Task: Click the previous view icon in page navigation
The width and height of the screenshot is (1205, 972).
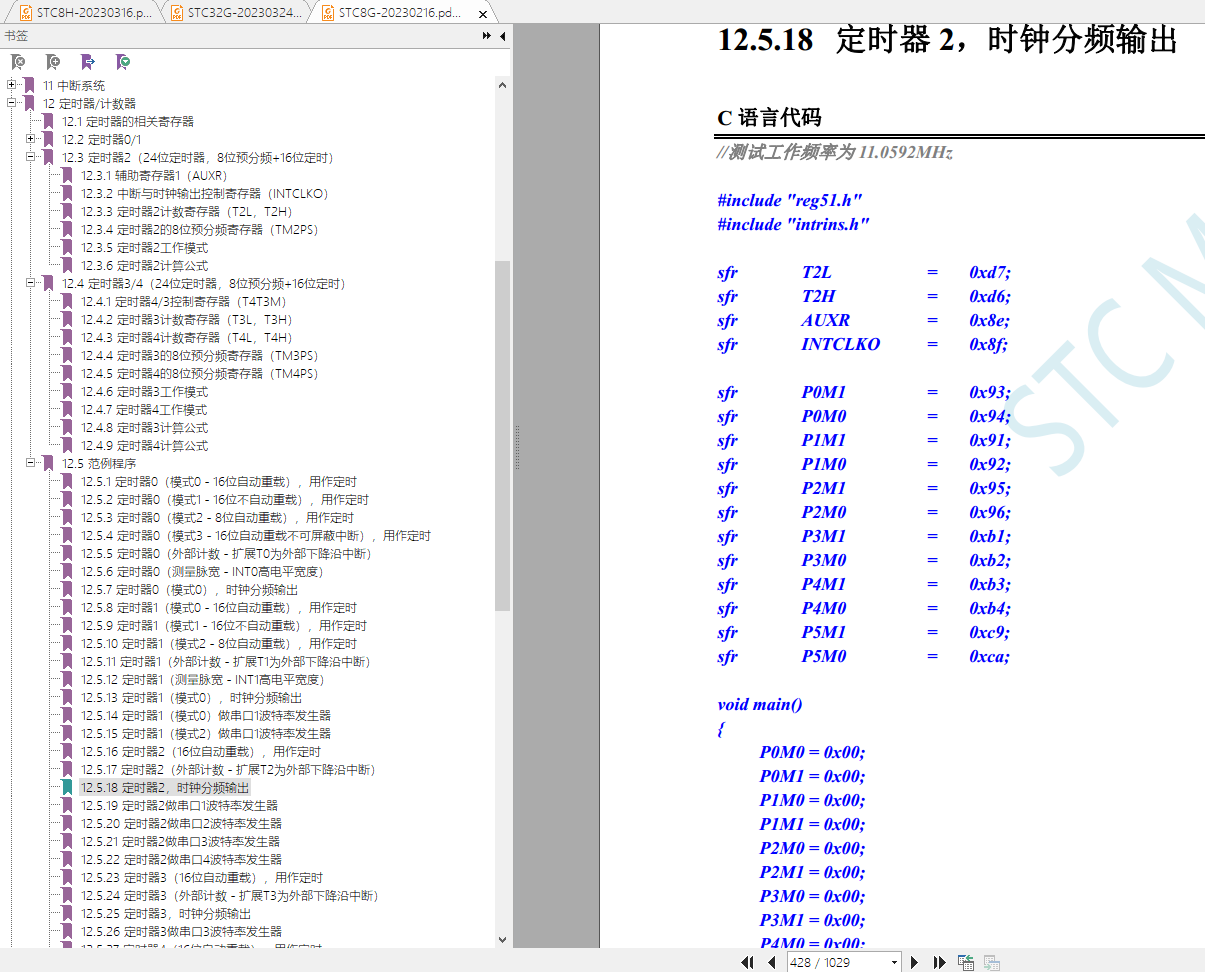Action: click(x=966, y=962)
